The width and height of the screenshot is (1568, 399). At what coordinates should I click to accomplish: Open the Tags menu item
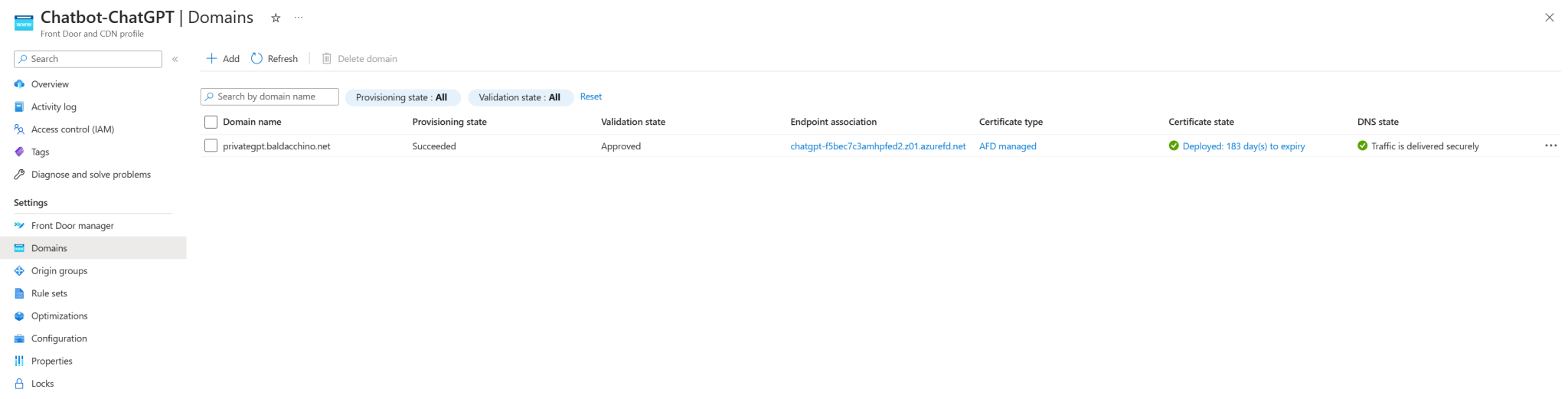click(x=93, y=152)
